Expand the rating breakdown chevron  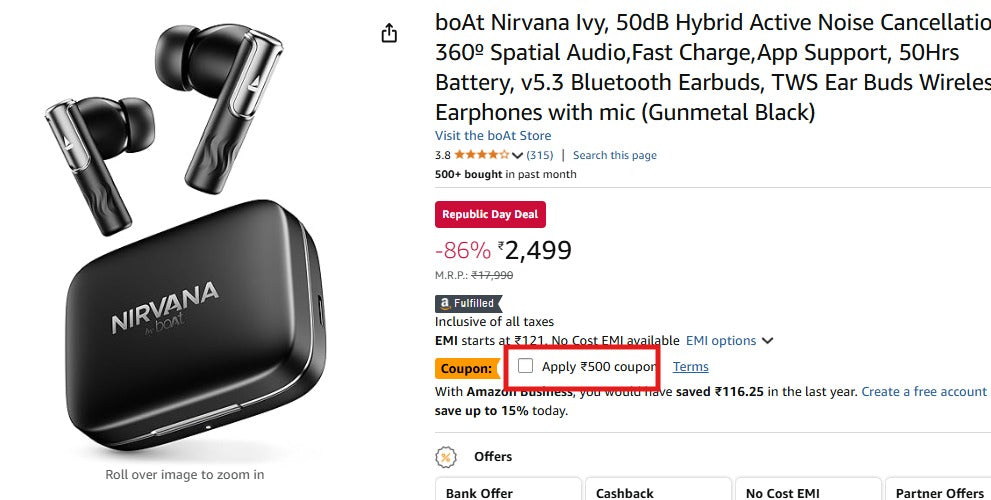(517, 155)
